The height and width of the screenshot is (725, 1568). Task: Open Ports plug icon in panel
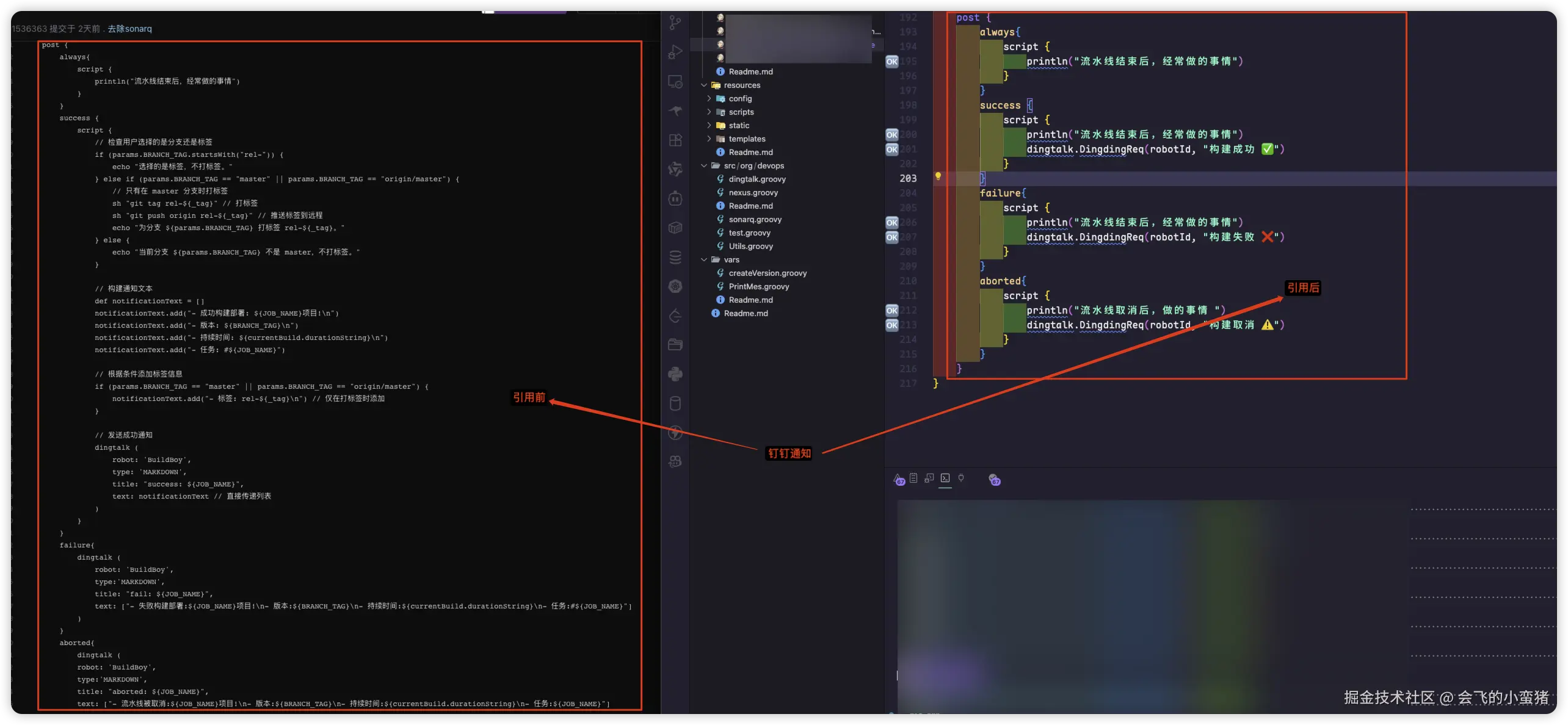pyautogui.click(x=961, y=478)
